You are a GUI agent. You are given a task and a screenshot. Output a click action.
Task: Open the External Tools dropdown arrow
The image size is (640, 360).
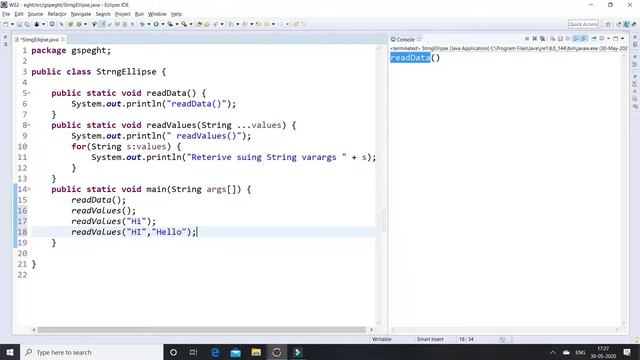click(x=191, y=24)
